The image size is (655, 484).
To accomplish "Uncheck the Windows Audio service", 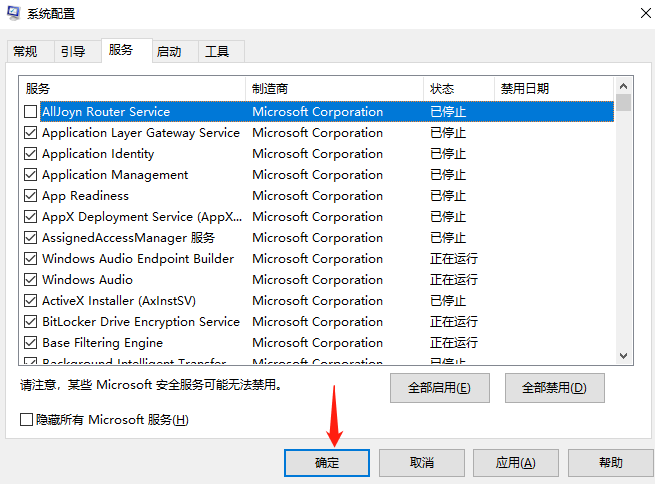I will pos(31,280).
